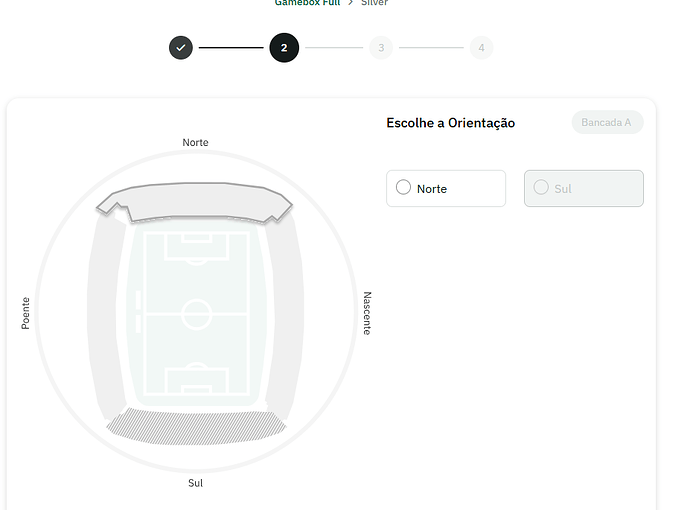The height and width of the screenshot is (510, 690).
Task: Click the Silver breadcrumb item
Action: point(374,3)
